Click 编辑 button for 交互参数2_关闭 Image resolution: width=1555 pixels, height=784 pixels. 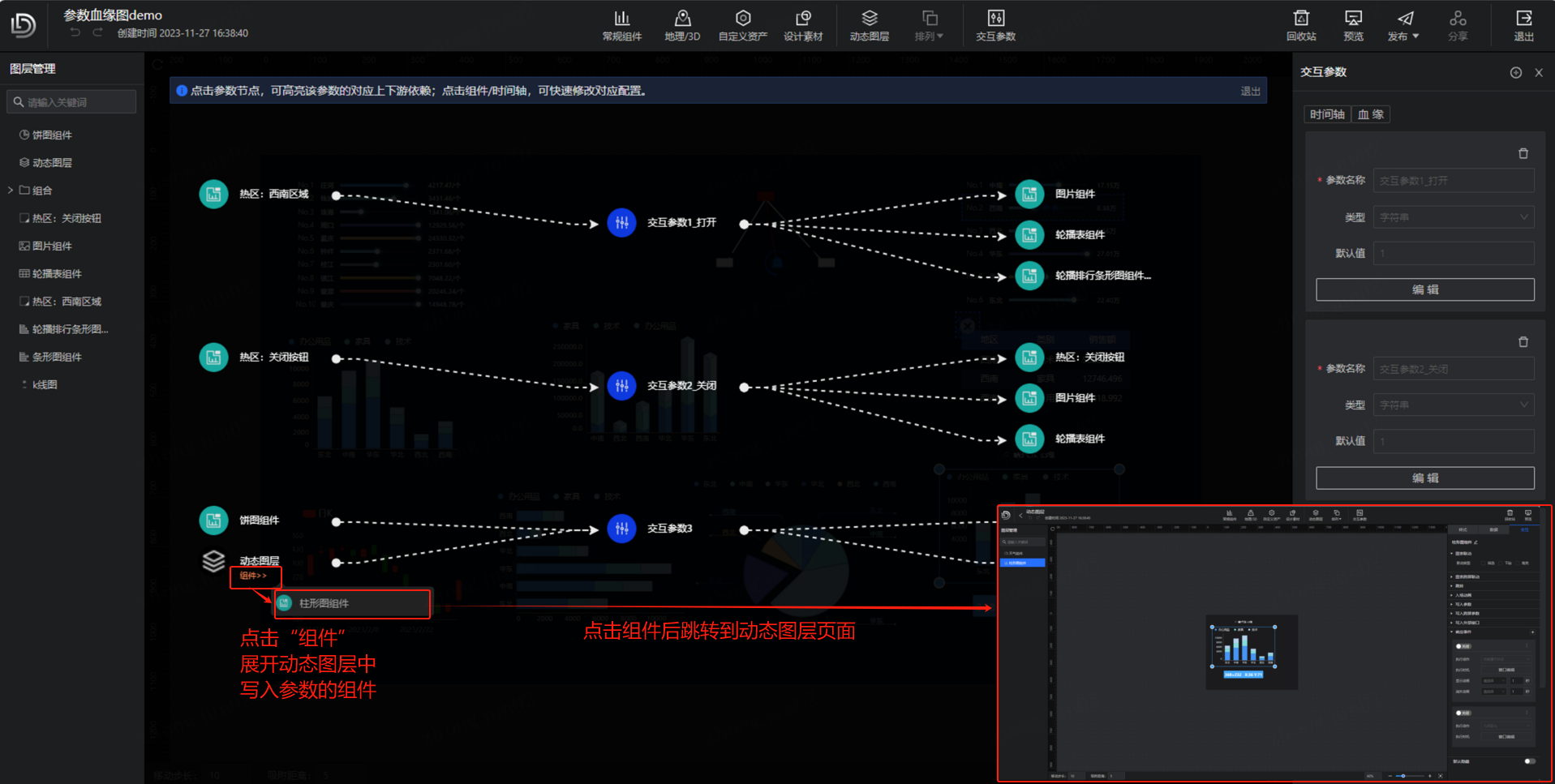click(1424, 478)
